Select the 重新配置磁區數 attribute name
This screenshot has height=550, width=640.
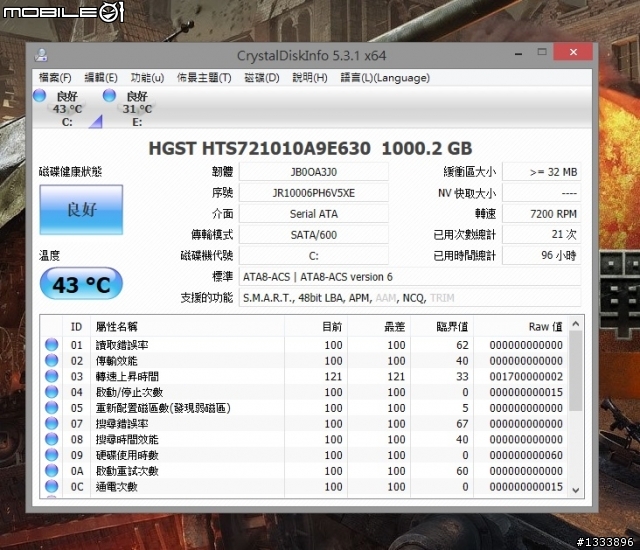(163, 408)
